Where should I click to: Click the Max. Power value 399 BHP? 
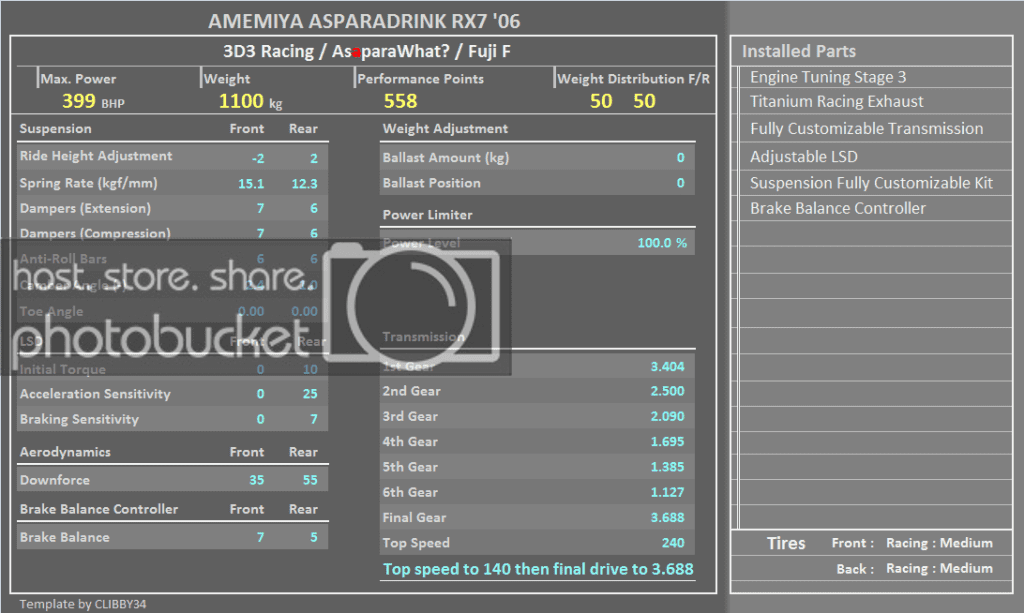point(93,101)
